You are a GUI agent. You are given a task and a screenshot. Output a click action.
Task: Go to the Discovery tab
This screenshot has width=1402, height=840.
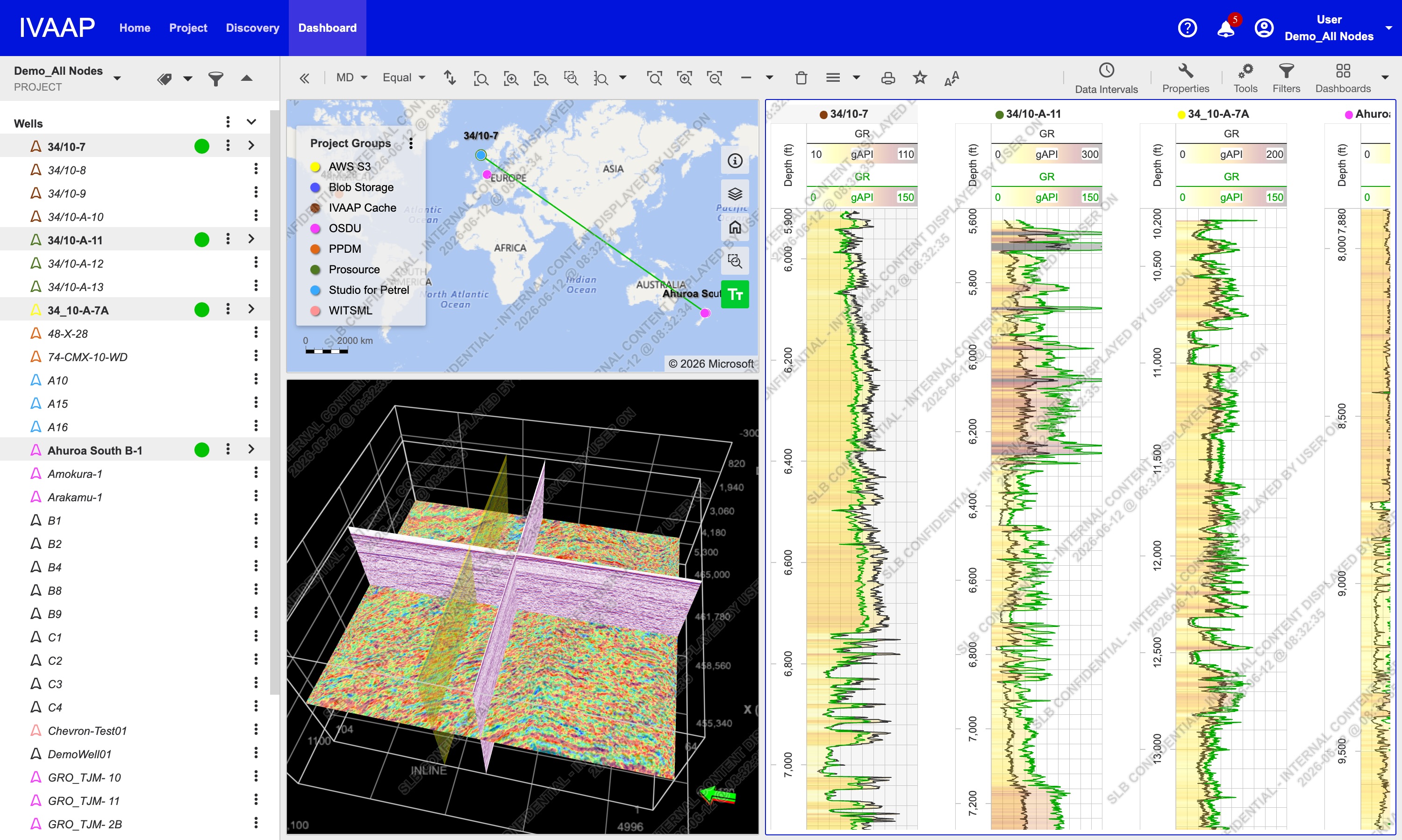click(x=252, y=28)
